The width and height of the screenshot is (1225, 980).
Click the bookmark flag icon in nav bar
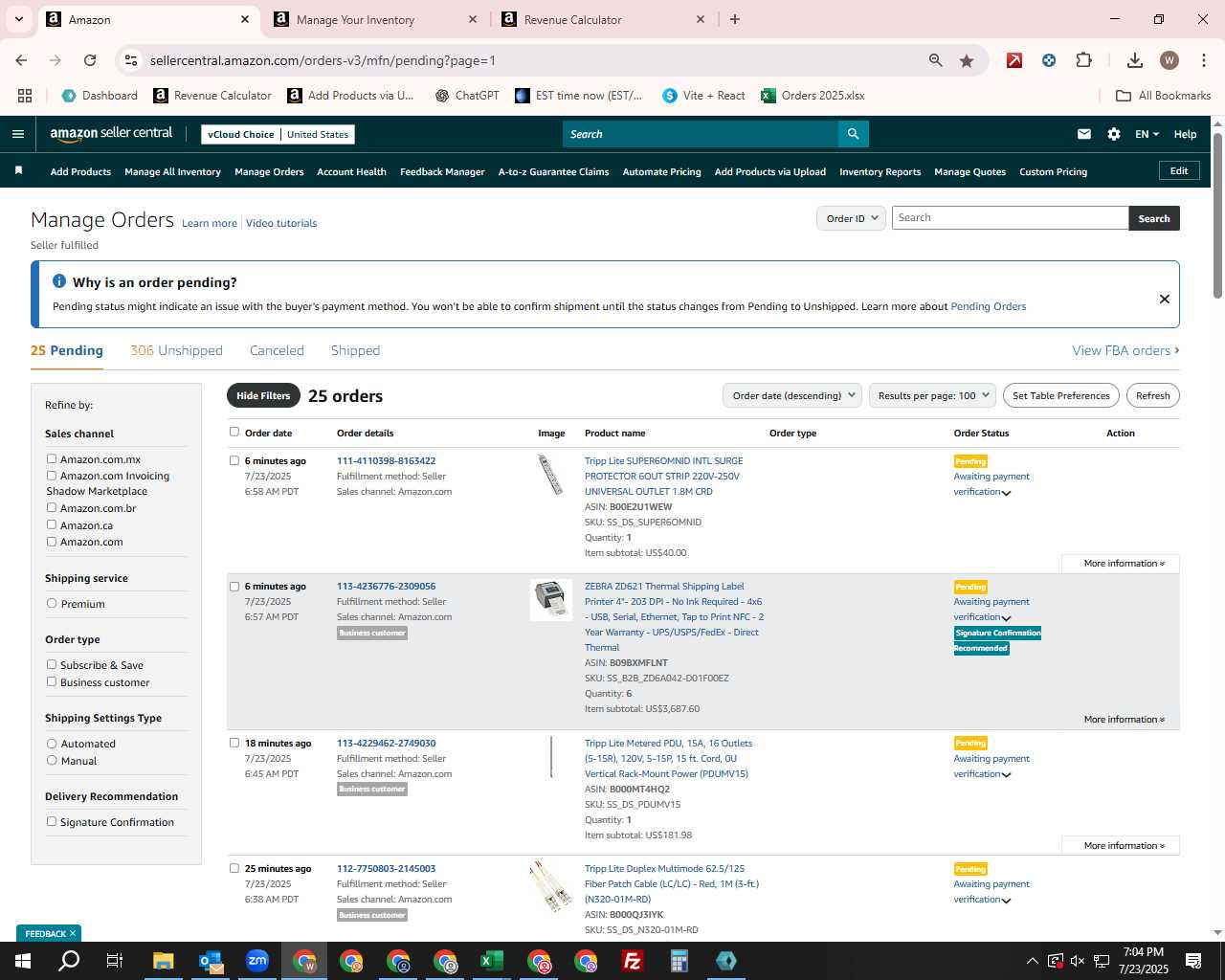18,170
